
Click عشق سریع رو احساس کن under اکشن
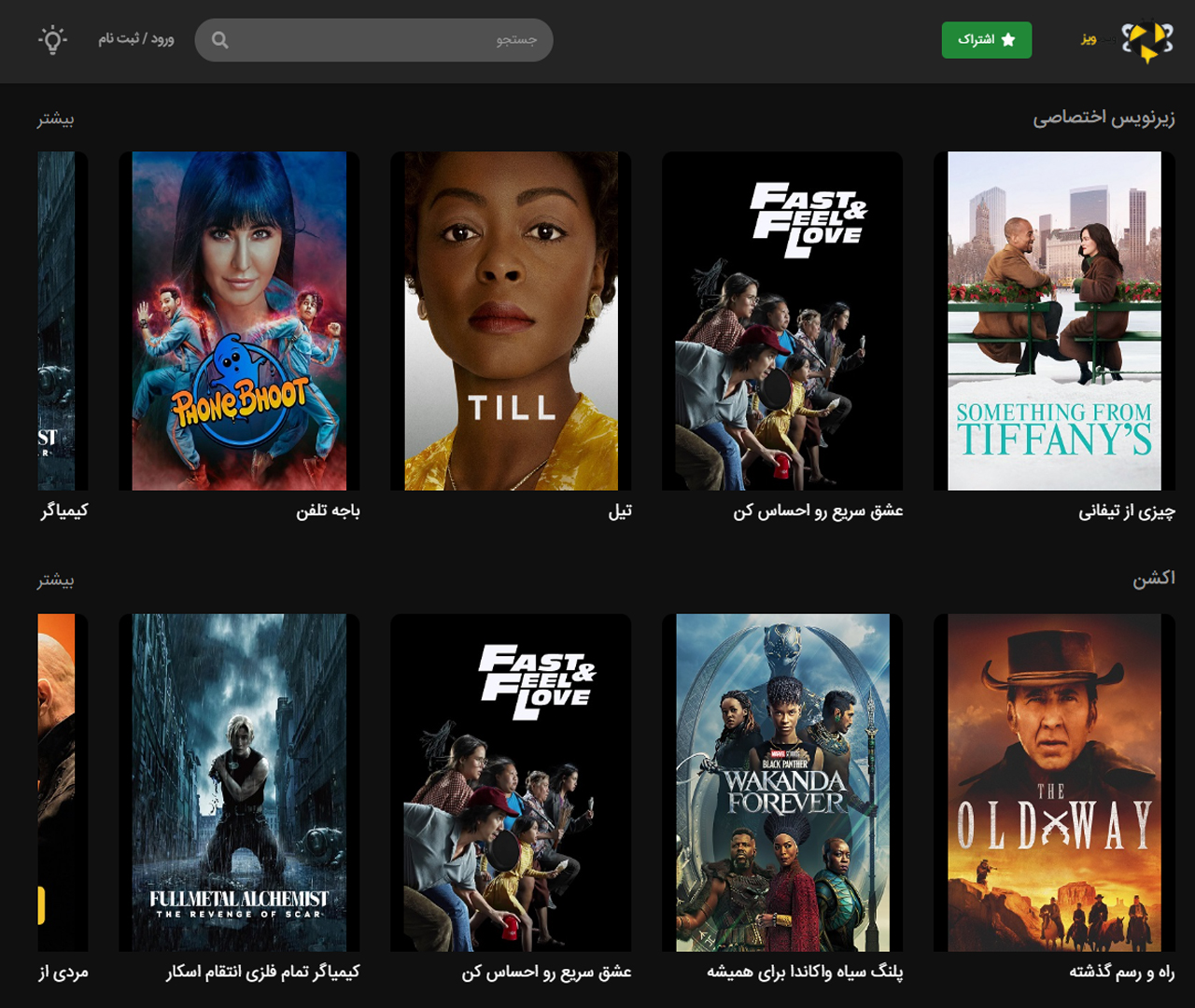(546, 972)
